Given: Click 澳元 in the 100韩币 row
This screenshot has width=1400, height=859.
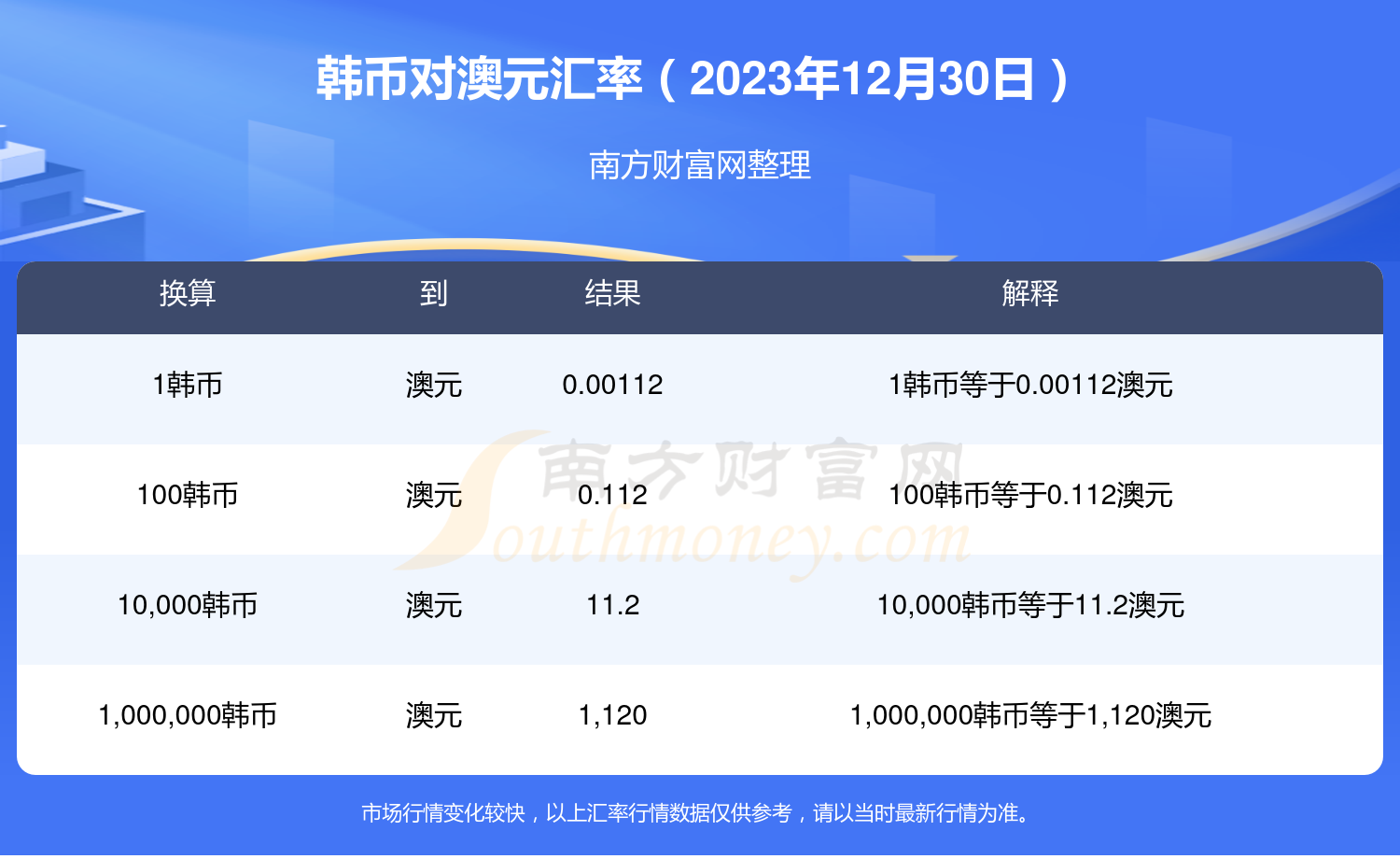Looking at the screenshot, I should click(434, 495).
